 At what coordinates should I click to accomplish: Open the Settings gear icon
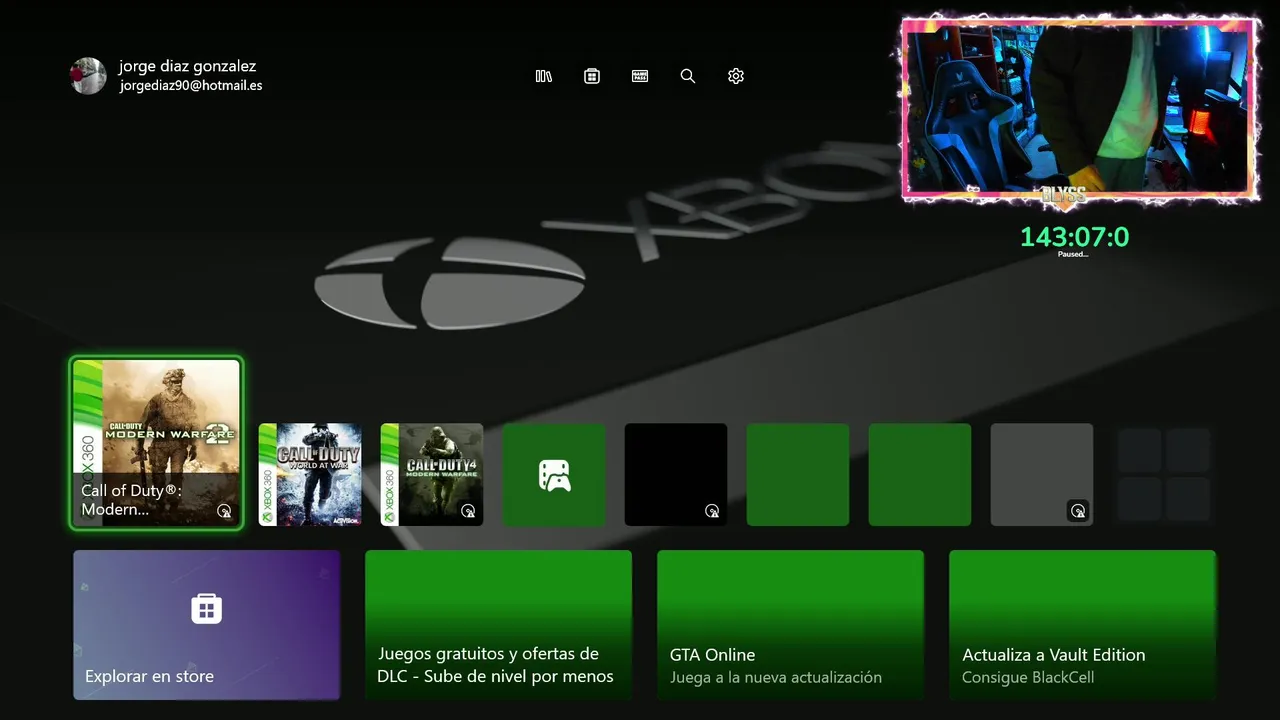pos(736,76)
